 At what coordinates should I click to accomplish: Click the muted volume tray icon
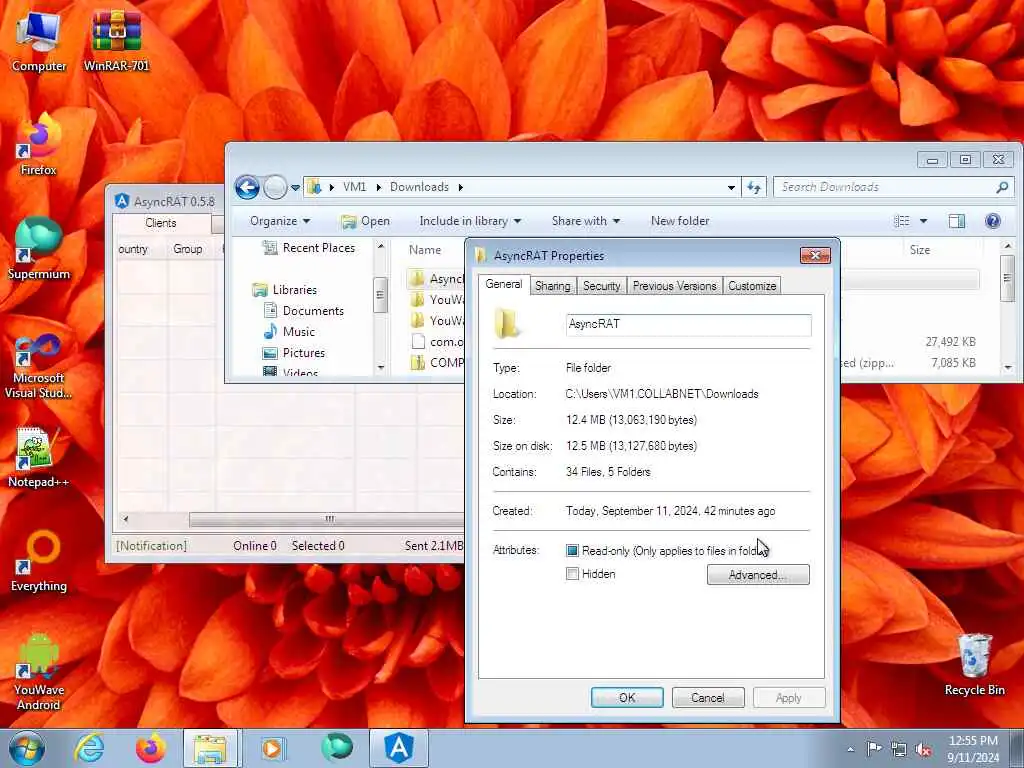[x=923, y=749]
